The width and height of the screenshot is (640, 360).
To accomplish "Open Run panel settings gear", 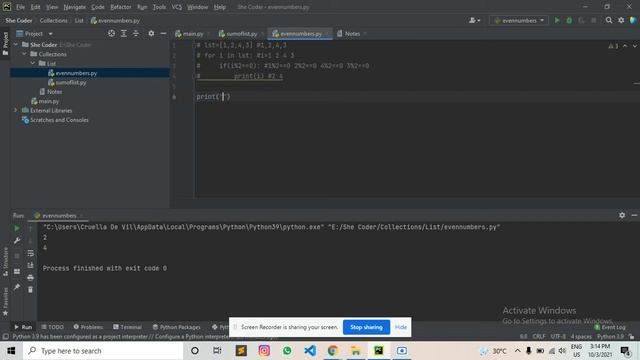I will [x=622, y=215].
